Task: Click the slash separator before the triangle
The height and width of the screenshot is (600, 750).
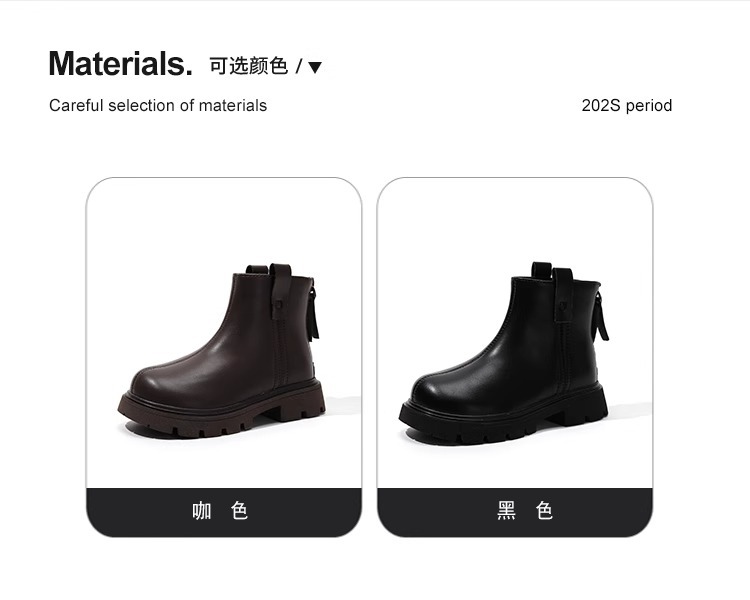Action: click(x=299, y=67)
